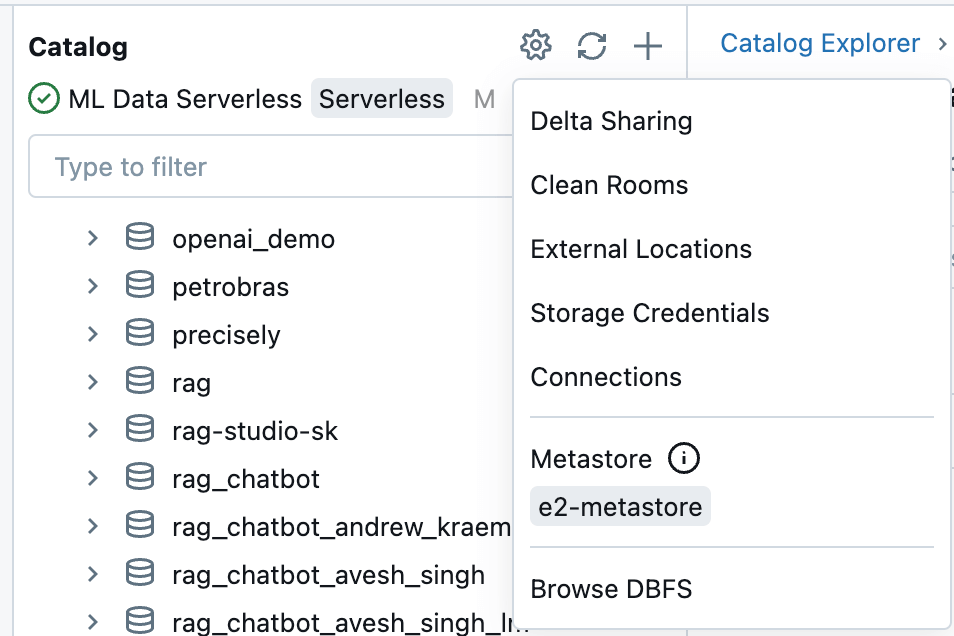Open Delta Sharing from the menu

point(611,121)
